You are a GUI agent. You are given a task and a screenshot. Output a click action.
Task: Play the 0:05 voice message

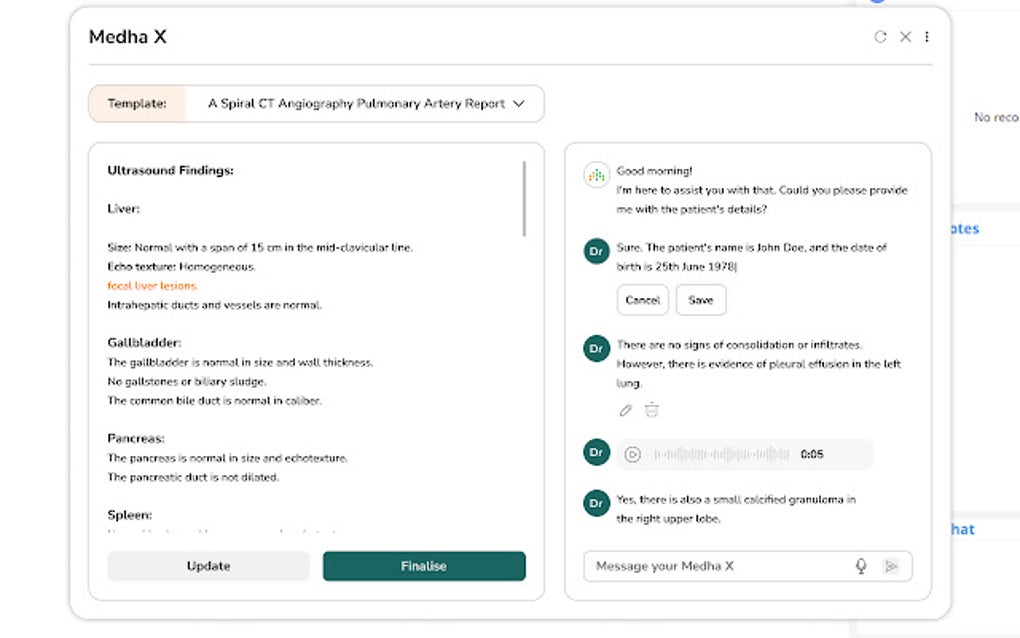632,454
